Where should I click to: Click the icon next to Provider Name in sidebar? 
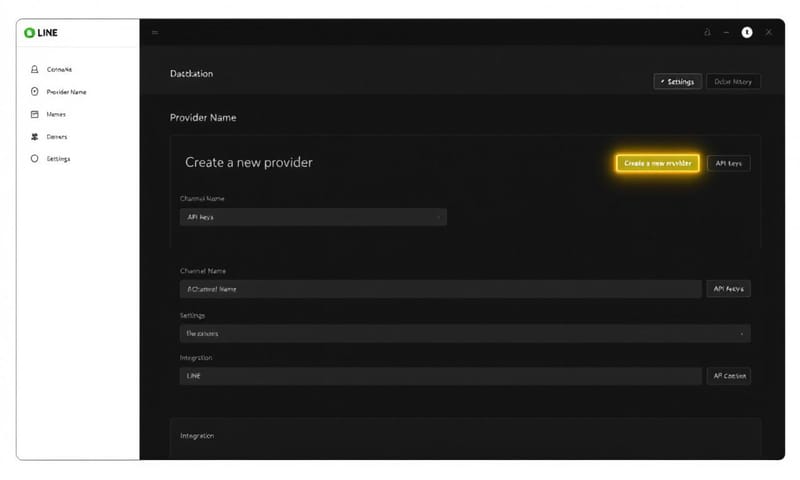(x=35, y=92)
